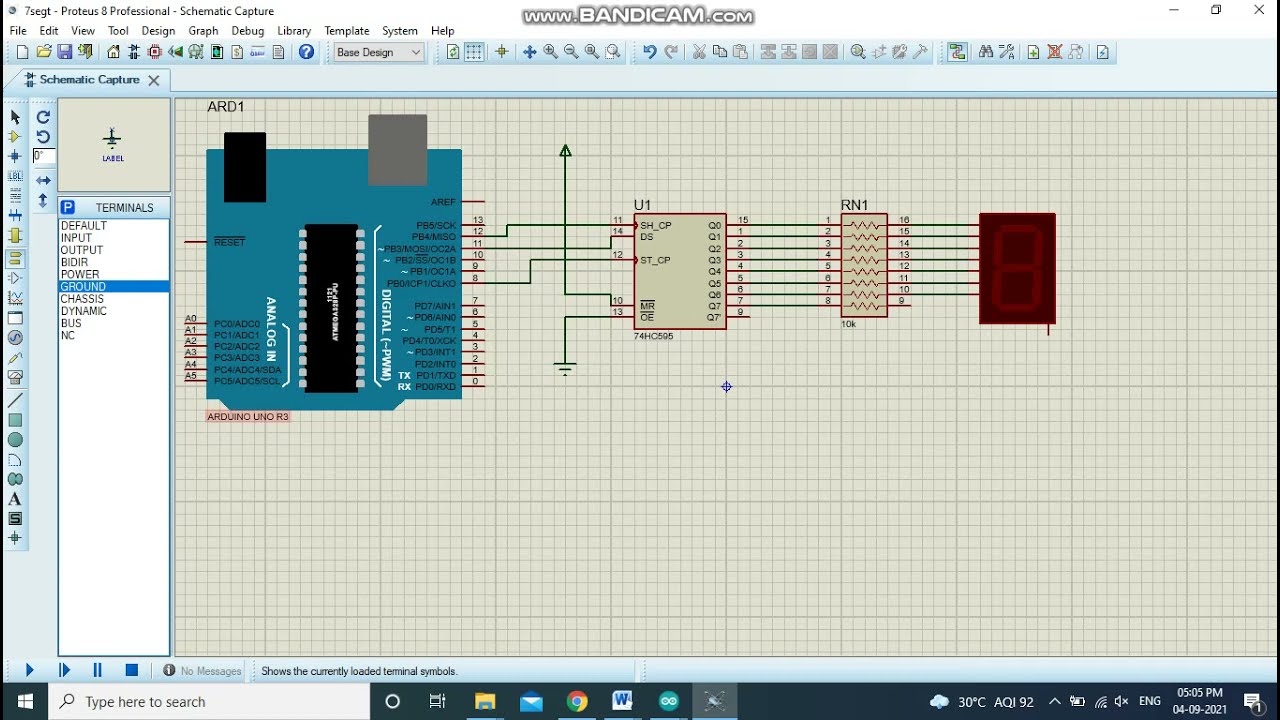
Task: Select the Schematic Capture tab
Action: [89, 80]
